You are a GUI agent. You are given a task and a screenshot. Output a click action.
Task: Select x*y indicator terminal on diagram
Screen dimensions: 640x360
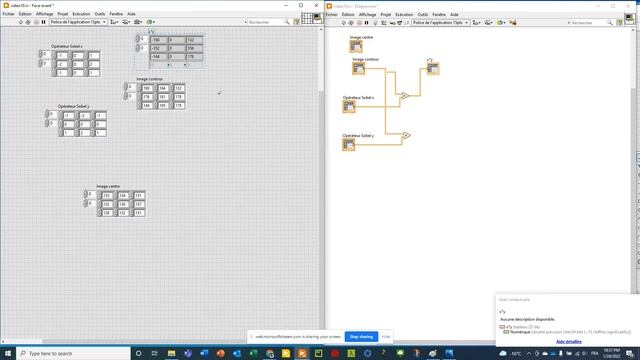point(433,69)
